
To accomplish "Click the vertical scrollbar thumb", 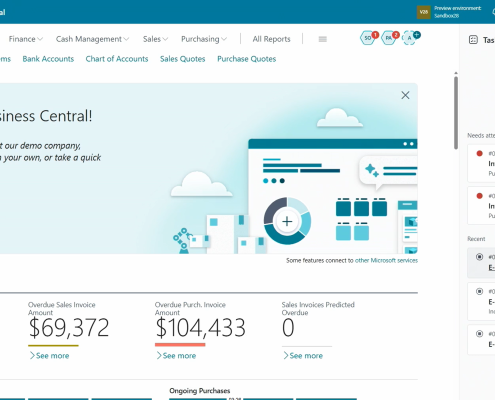I will pos(456,113).
